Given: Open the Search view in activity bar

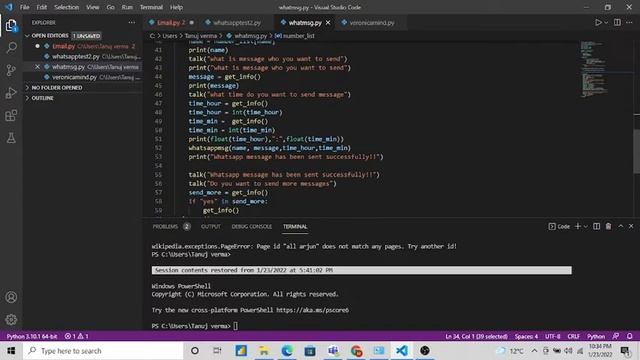Looking at the screenshot, I should pyautogui.click(x=11, y=48).
